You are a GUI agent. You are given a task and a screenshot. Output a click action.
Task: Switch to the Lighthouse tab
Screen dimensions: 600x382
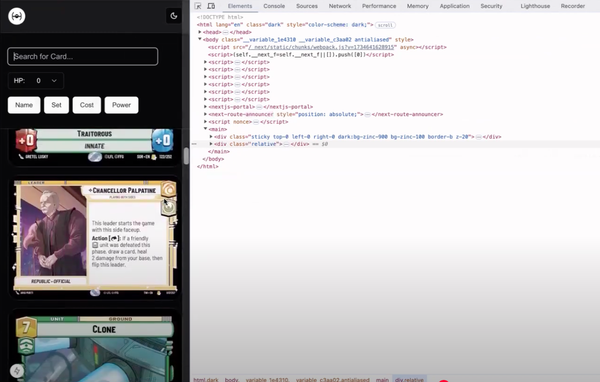tap(535, 6)
